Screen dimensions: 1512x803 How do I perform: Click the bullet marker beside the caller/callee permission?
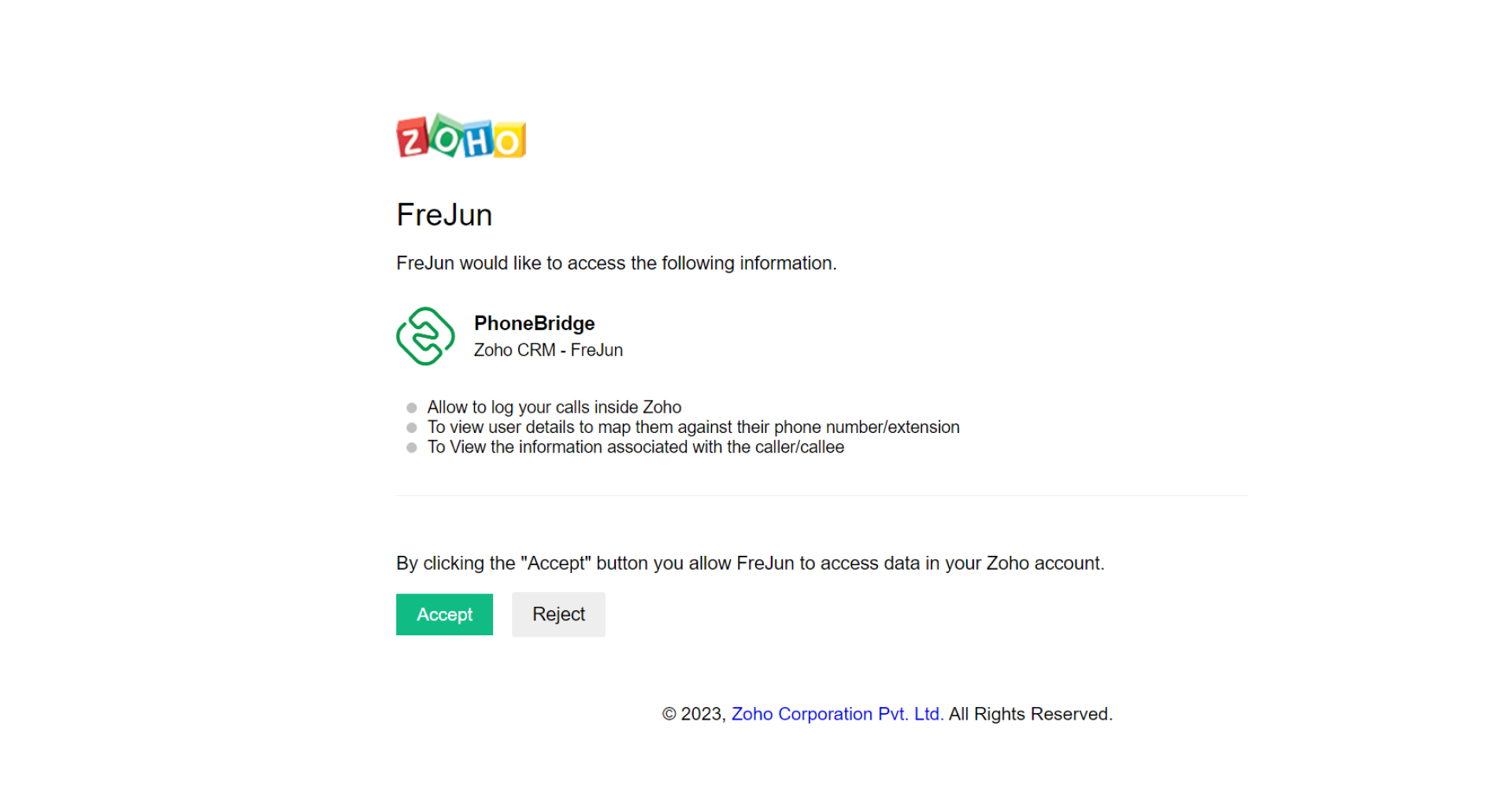(412, 447)
